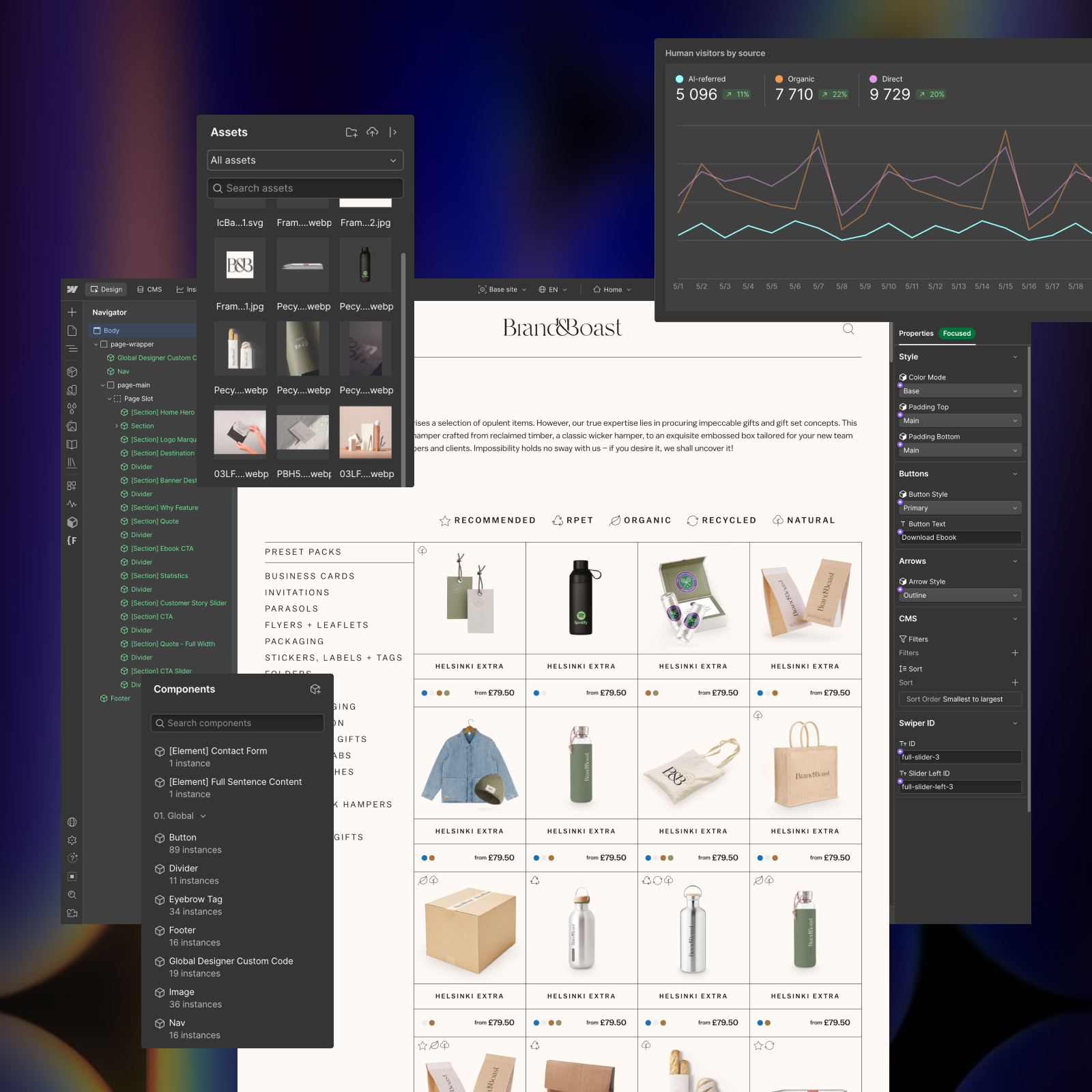Open the Color Mode Base dropdown
Viewport: 1092px width, 1092px height.
point(960,391)
